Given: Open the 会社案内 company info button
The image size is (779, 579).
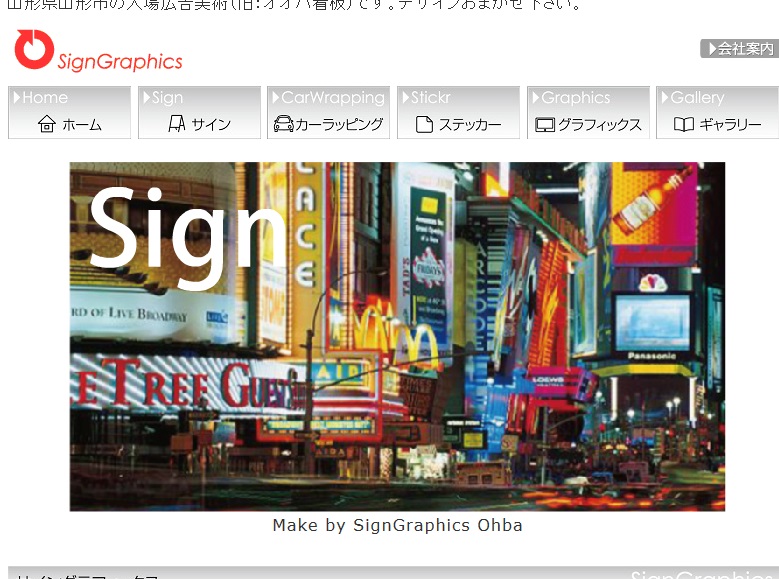Looking at the screenshot, I should click(x=739, y=49).
